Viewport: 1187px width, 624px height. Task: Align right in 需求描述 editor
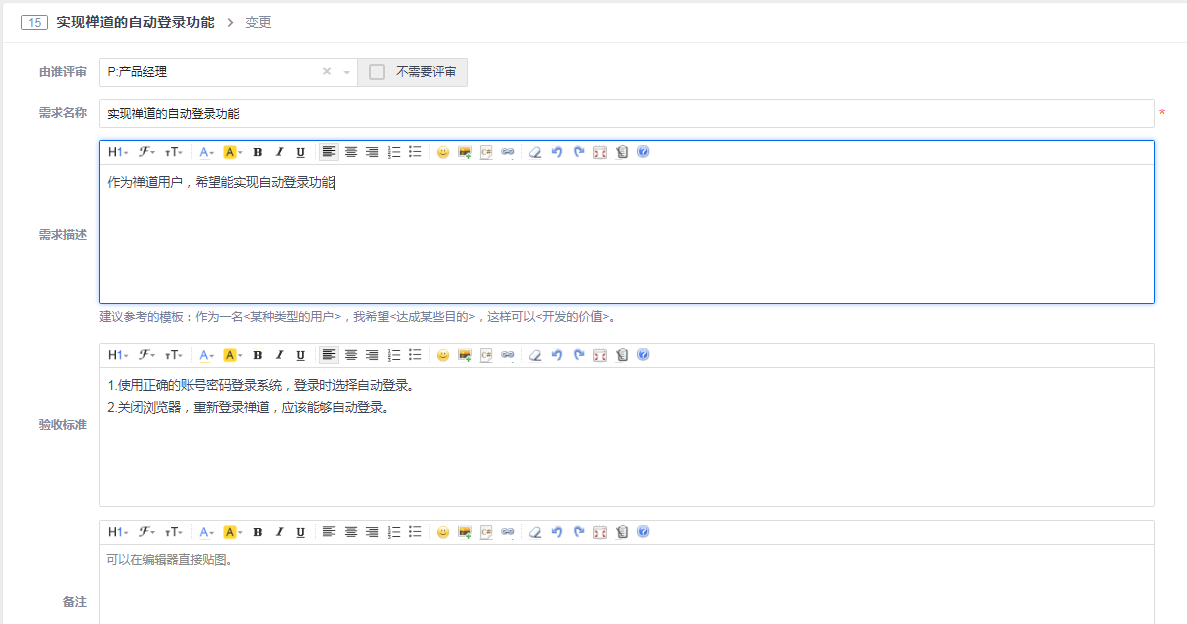[372, 152]
